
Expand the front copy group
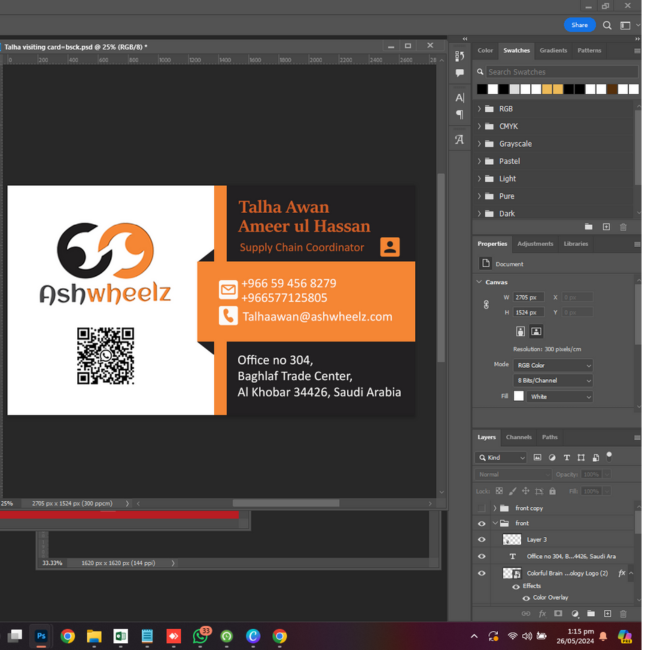pos(495,508)
